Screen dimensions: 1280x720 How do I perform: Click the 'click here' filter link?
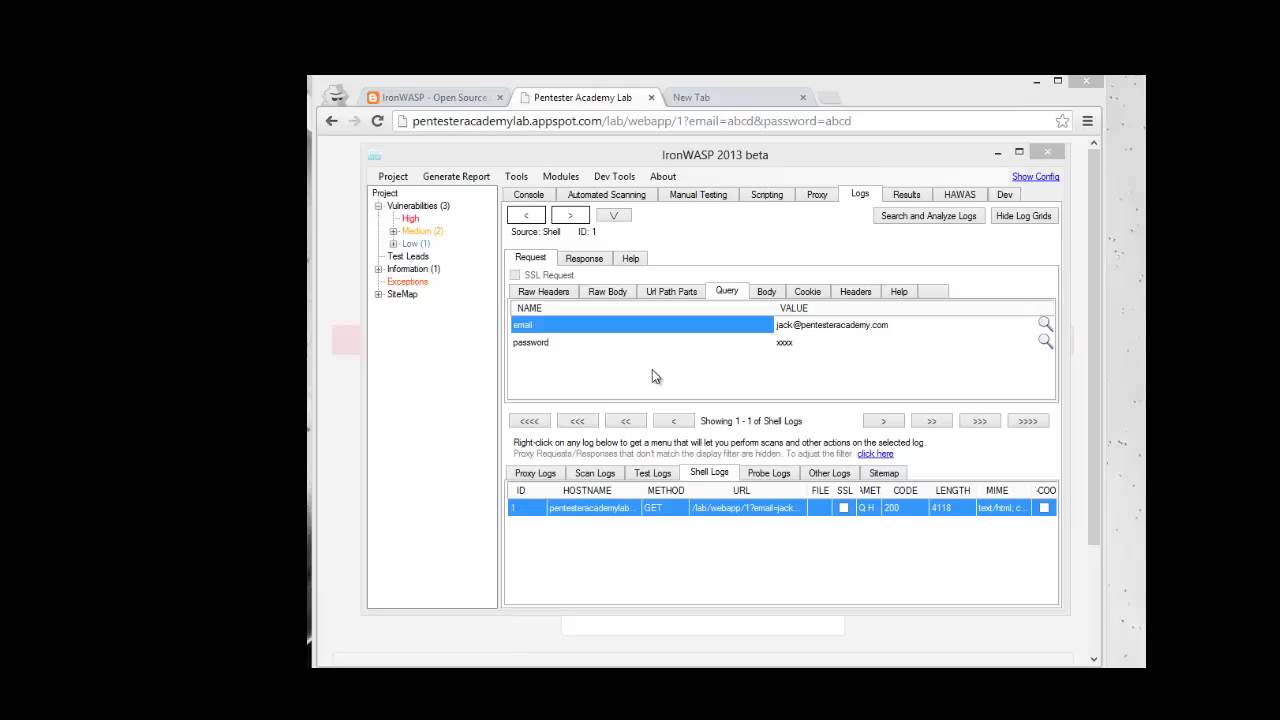pyautogui.click(x=875, y=454)
